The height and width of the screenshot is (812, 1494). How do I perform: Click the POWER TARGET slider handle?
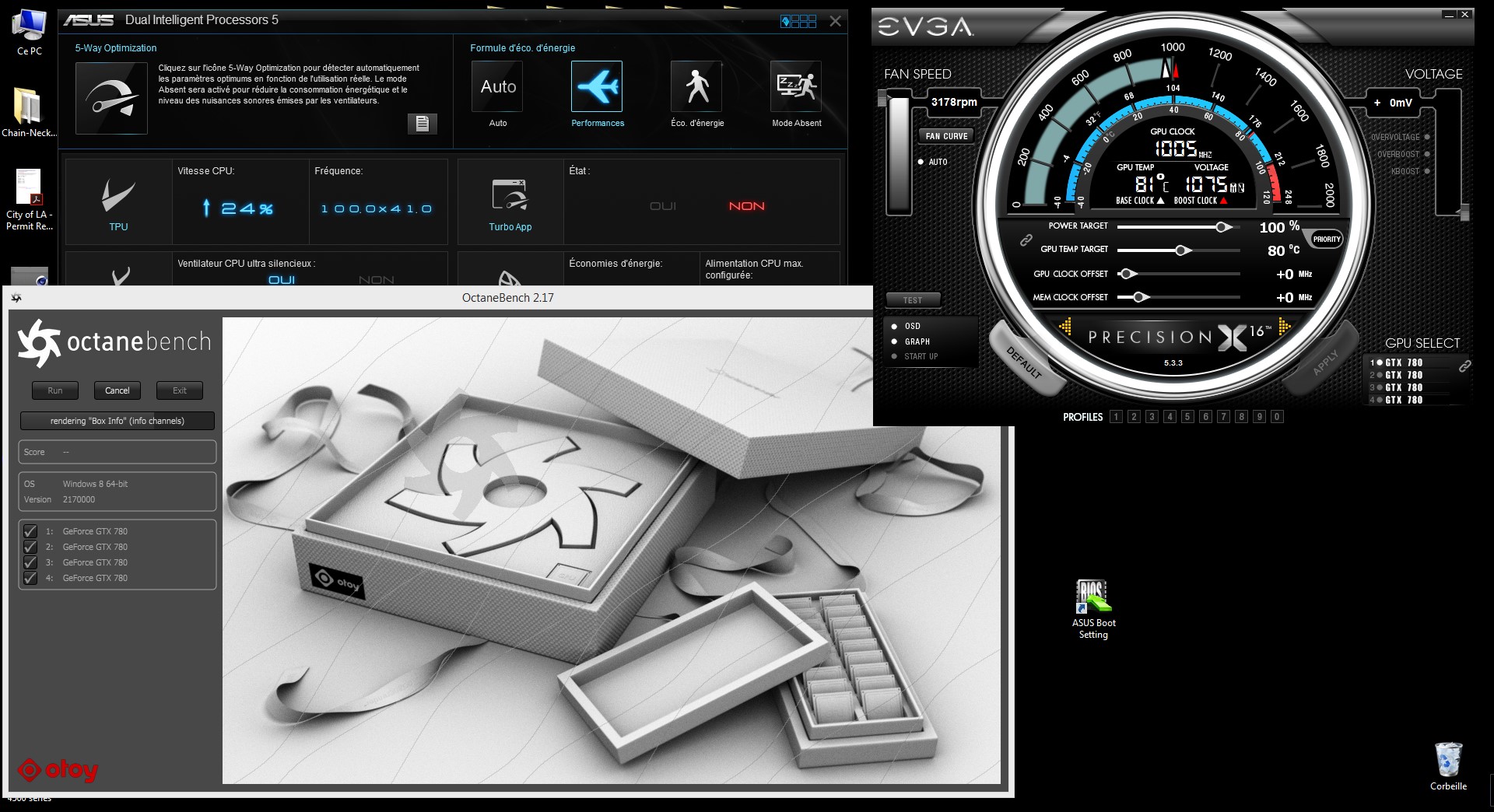click(1223, 226)
